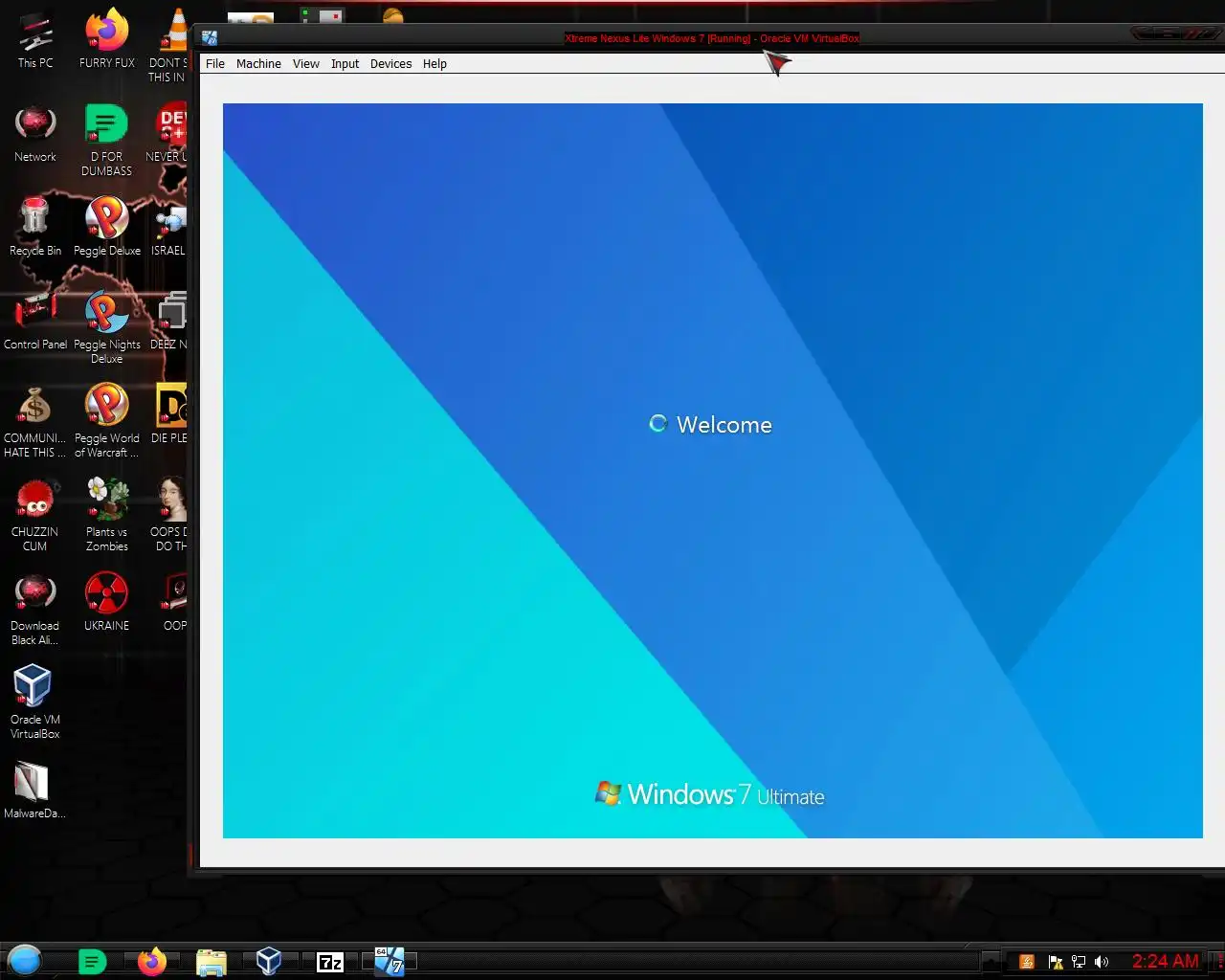1225x980 pixels.
Task: Open the Machine menu
Action: tap(258, 64)
